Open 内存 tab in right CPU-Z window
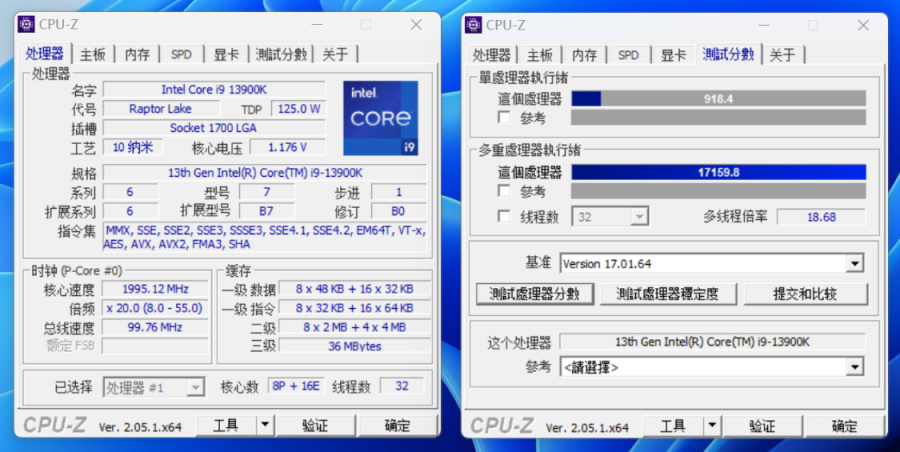 click(x=584, y=55)
